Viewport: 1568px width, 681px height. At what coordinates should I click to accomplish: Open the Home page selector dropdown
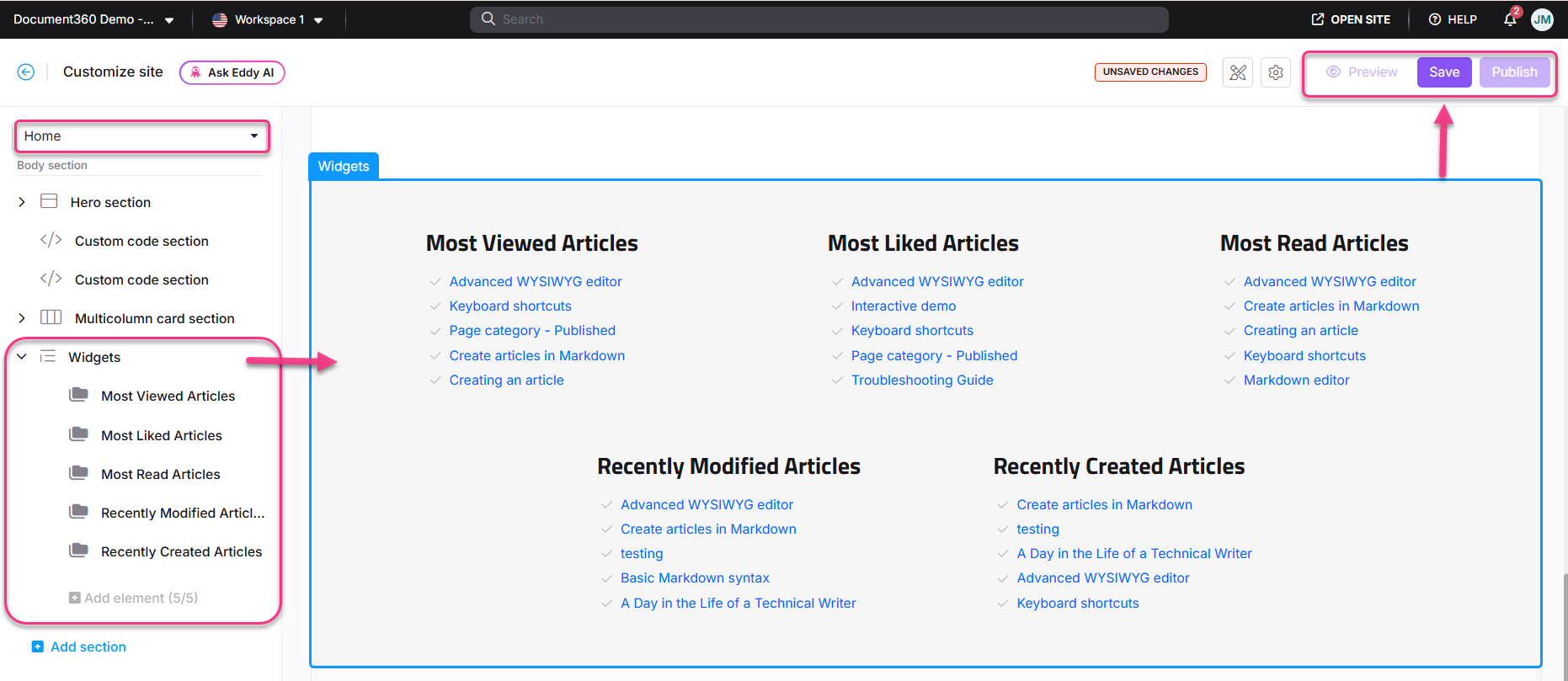(x=141, y=136)
